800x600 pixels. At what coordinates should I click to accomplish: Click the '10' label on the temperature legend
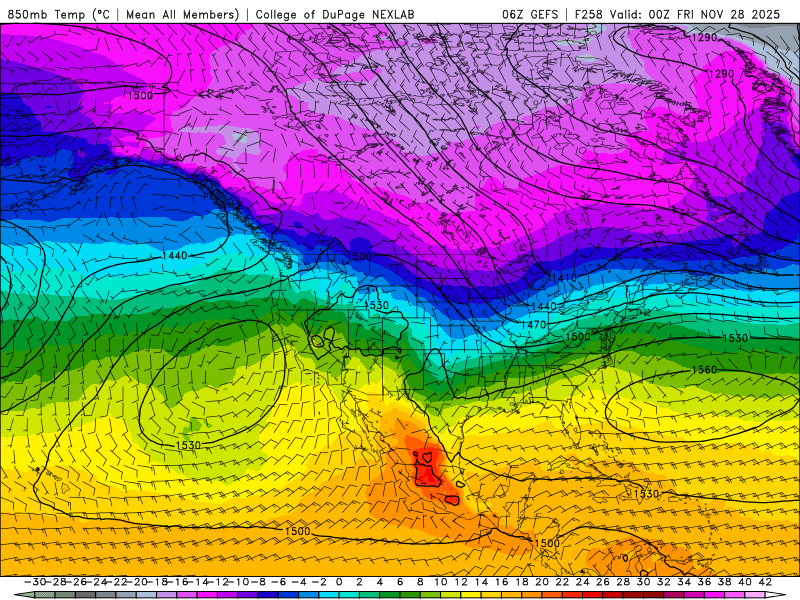tap(440, 582)
